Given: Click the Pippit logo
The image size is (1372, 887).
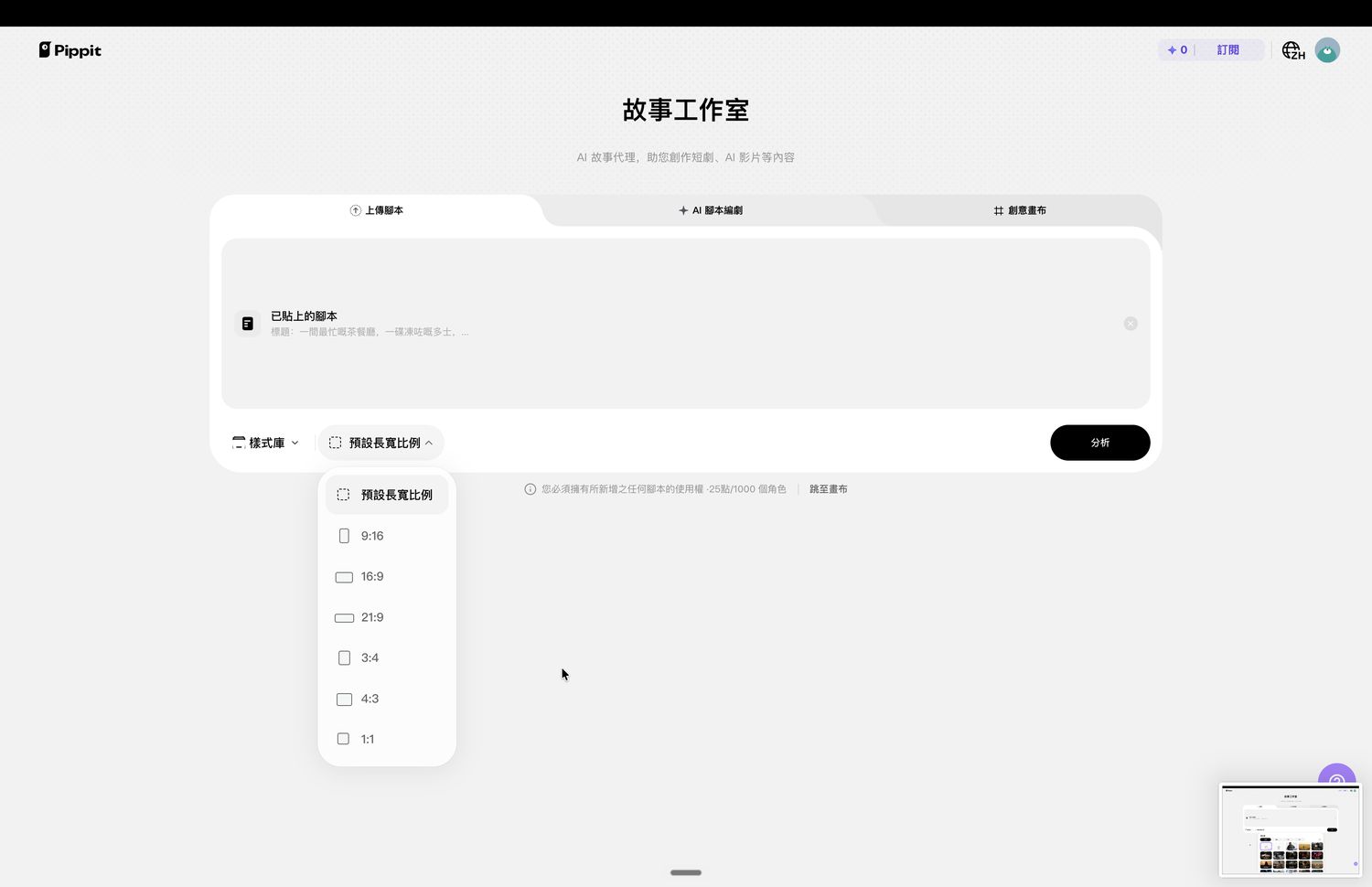Looking at the screenshot, I should 70,50.
